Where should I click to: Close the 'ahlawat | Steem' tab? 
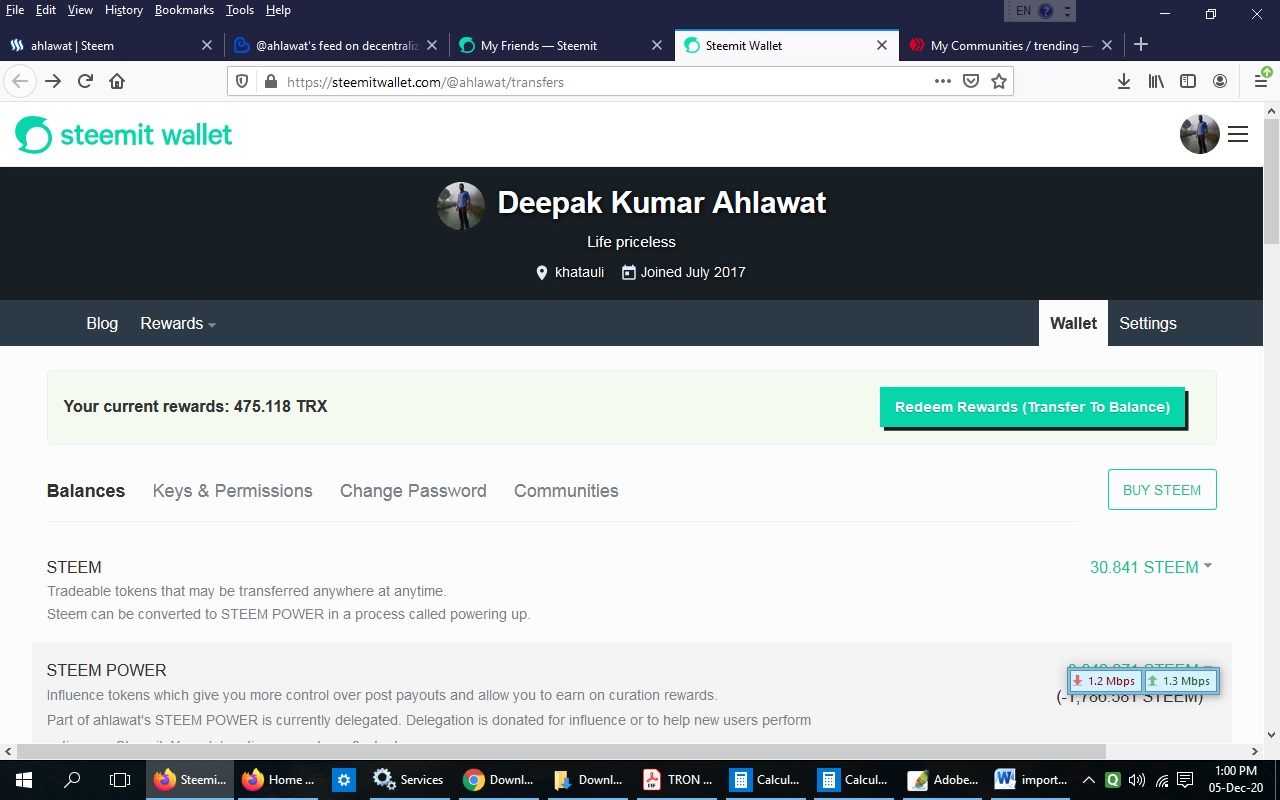pyautogui.click(x=207, y=45)
